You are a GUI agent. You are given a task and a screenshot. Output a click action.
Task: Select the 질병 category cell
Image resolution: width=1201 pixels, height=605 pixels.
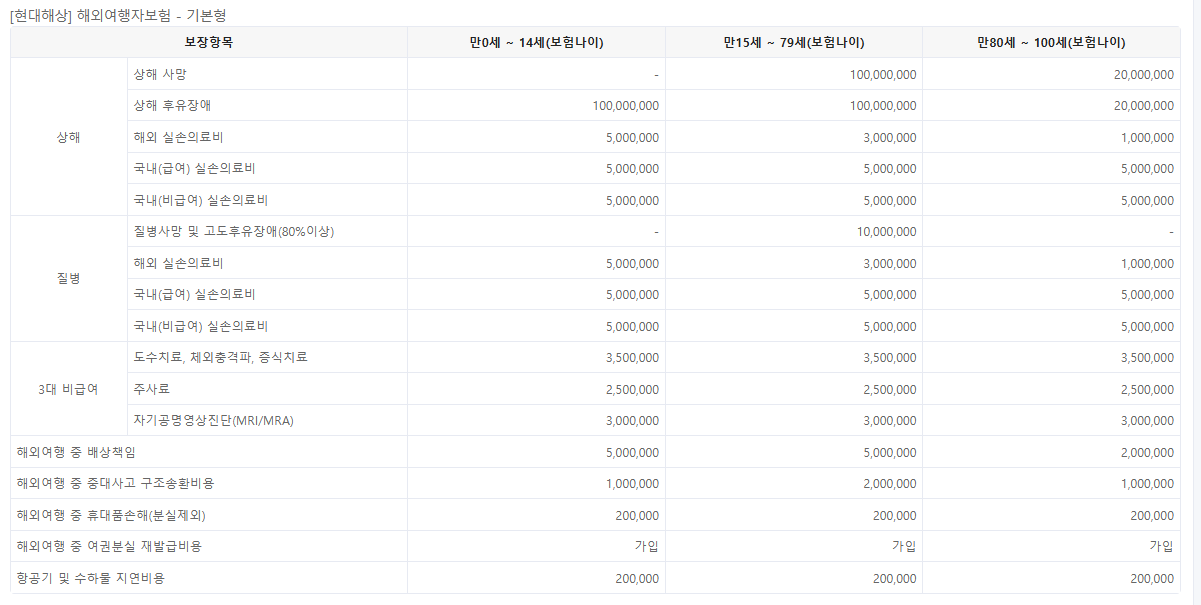tap(68, 279)
